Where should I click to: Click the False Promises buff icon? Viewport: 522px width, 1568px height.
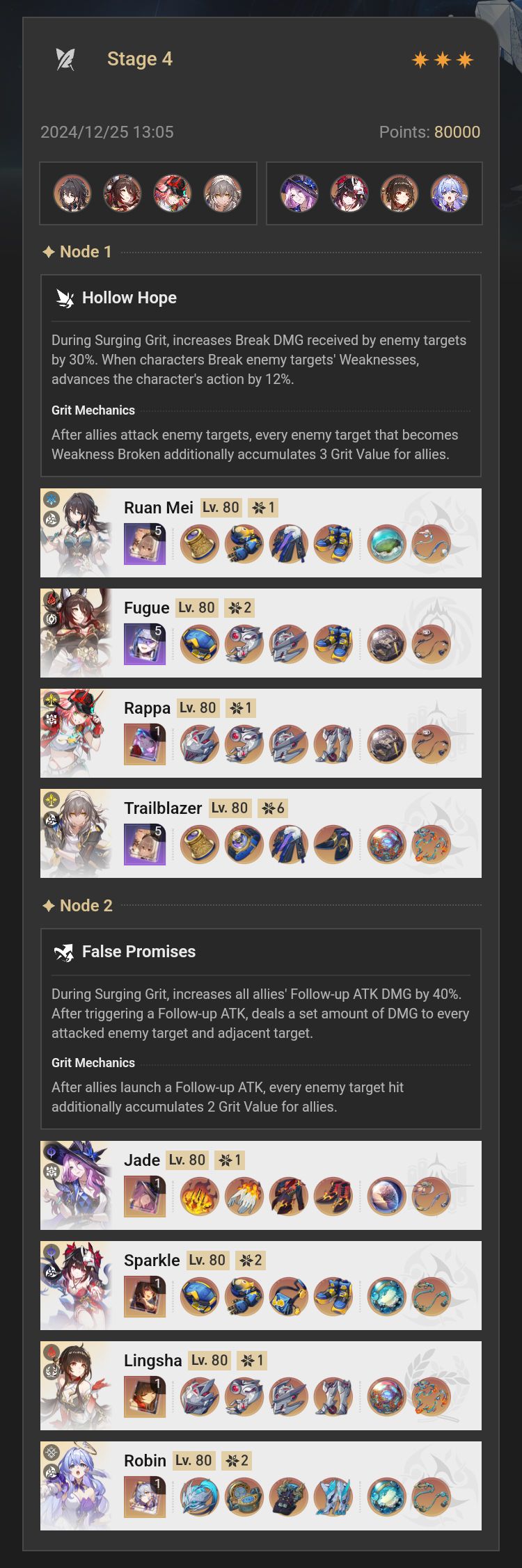point(64,952)
